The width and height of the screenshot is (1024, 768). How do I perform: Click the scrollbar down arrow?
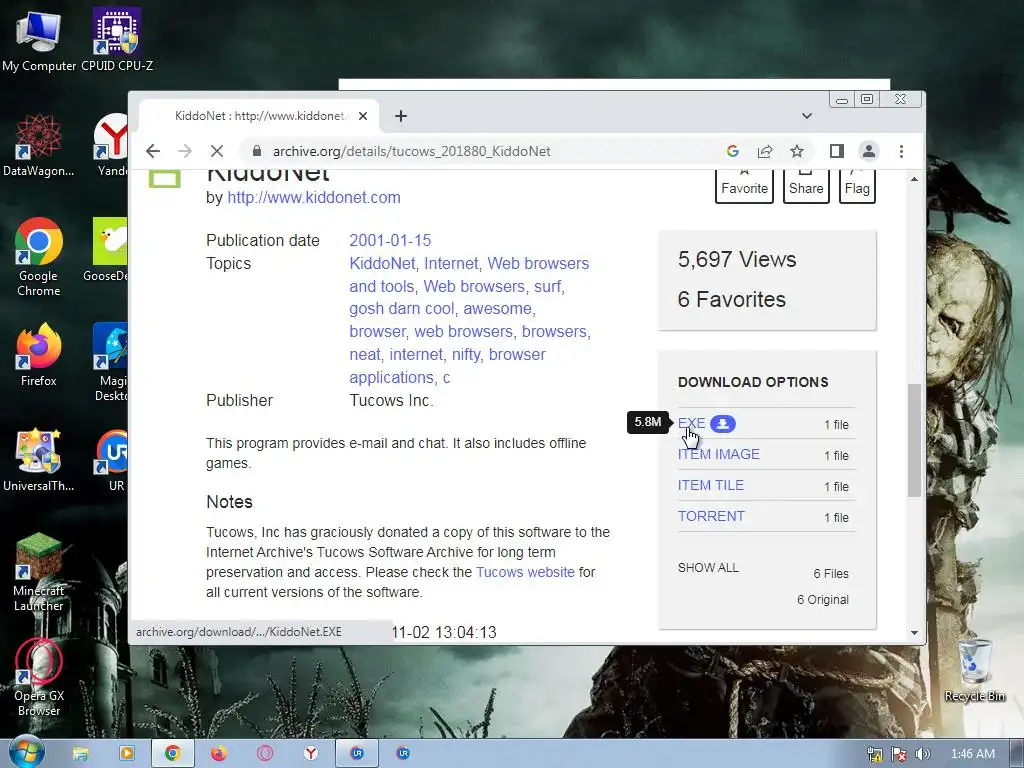coord(914,633)
